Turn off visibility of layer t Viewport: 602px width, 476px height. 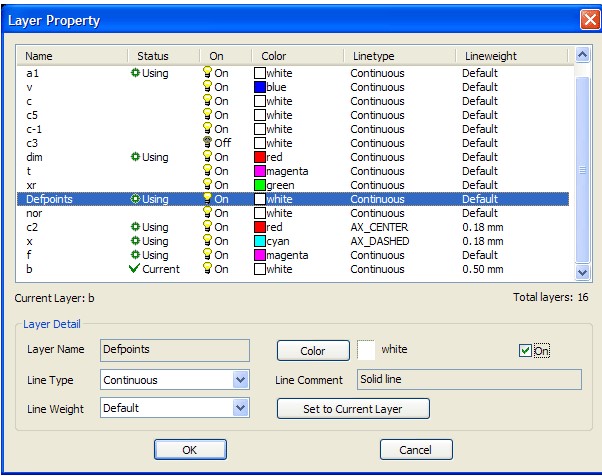[x=208, y=171]
